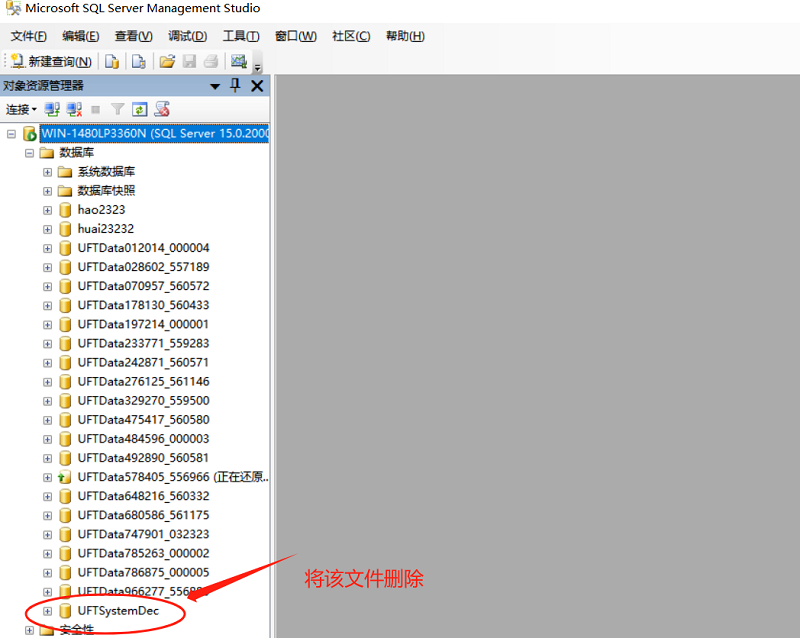Click the Refresh icon in Object Explorer
The width and height of the screenshot is (800, 638).
[x=139, y=109]
